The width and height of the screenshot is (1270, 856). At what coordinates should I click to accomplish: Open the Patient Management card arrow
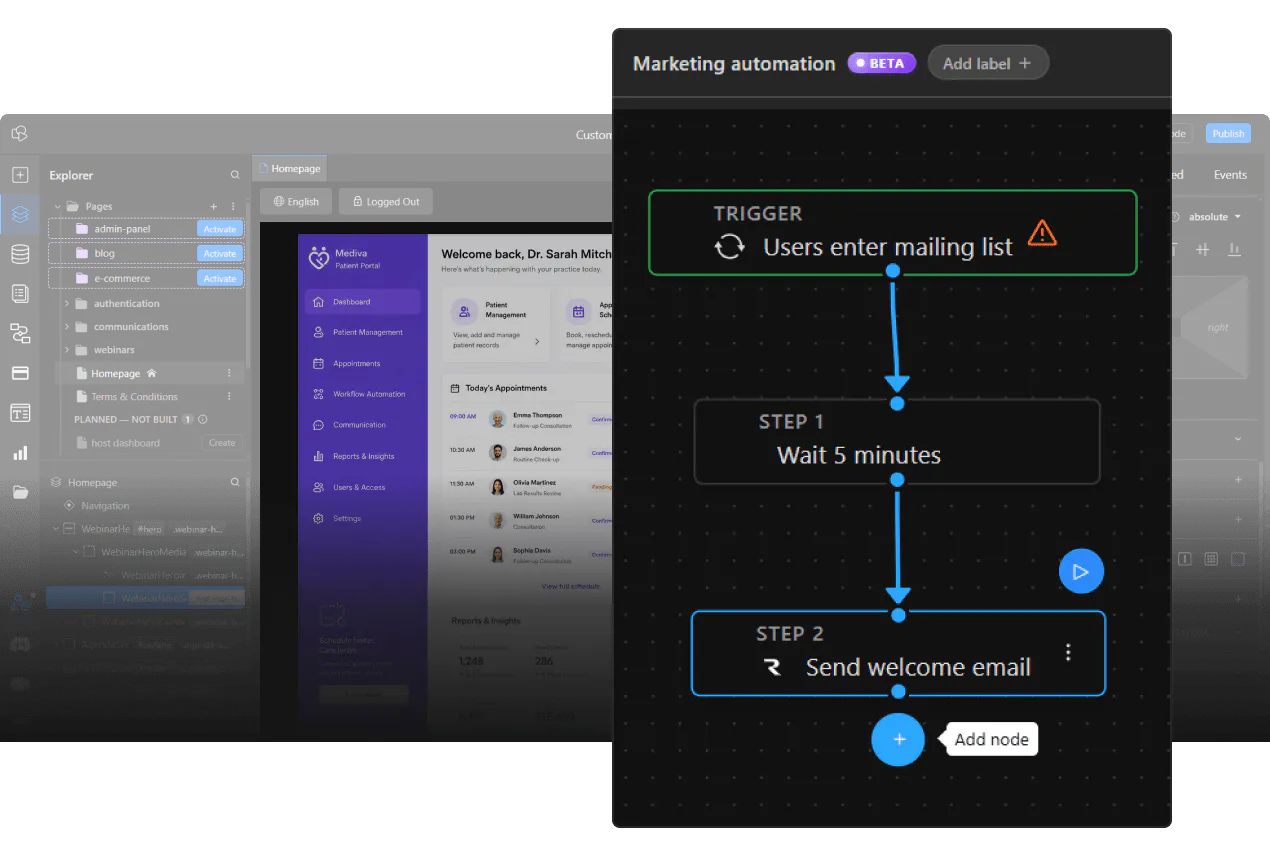point(537,342)
